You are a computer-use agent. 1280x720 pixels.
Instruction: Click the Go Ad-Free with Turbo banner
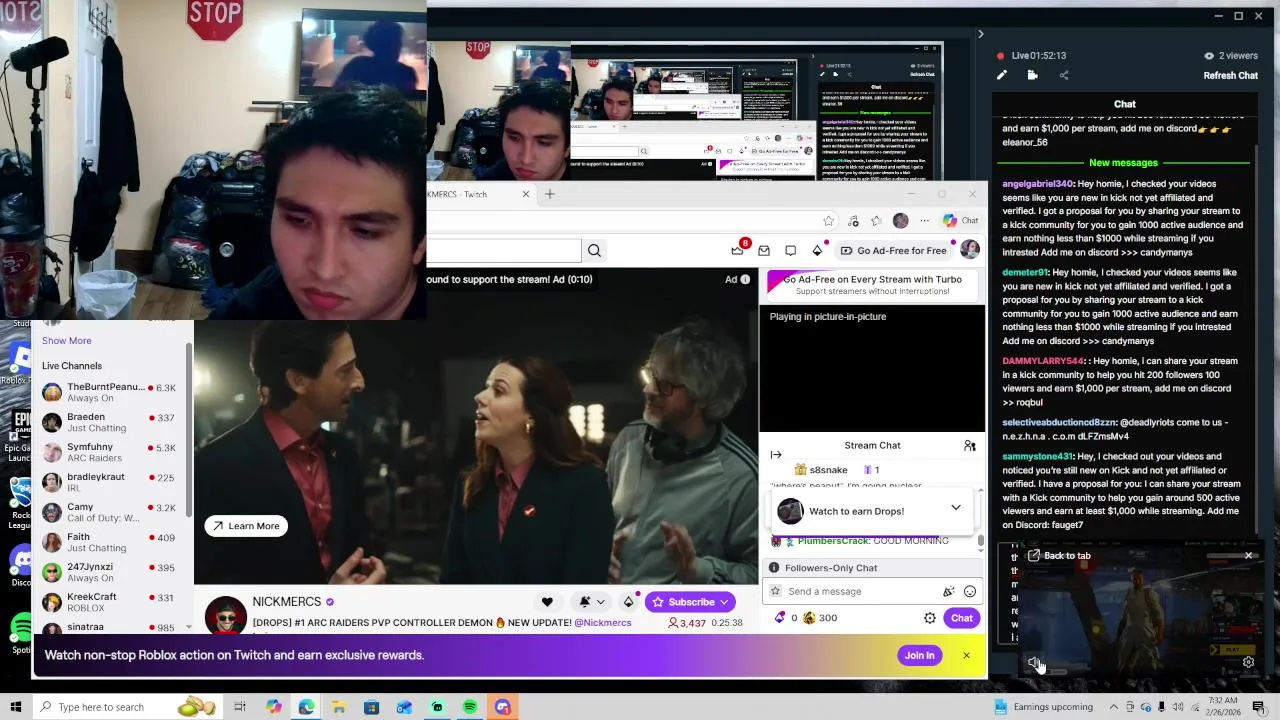pos(872,285)
